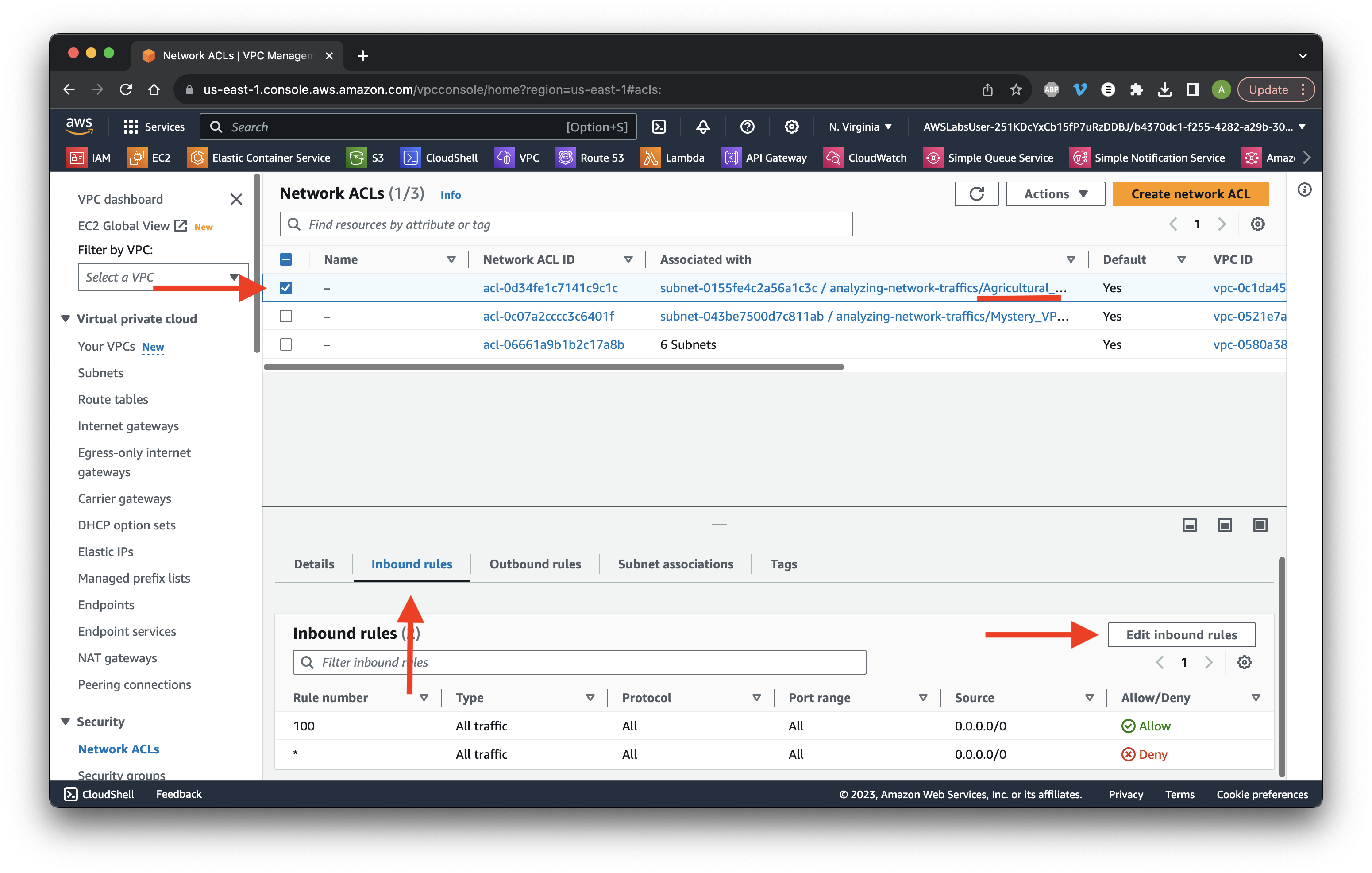Image resolution: width=1372 pixels, height=873 pixels.
Task: Open the acl-0c07a2cccc3c6401f link
Action: (548, 316)
